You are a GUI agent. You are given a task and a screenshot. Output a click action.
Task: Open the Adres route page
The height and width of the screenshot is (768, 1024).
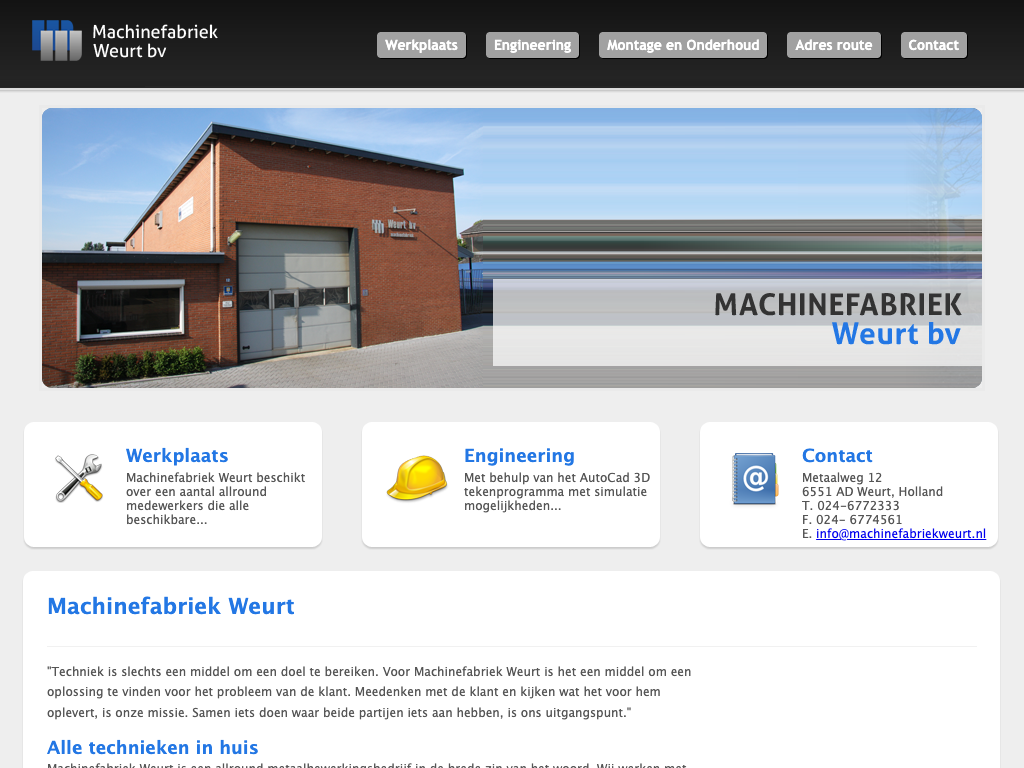(833, 45)
